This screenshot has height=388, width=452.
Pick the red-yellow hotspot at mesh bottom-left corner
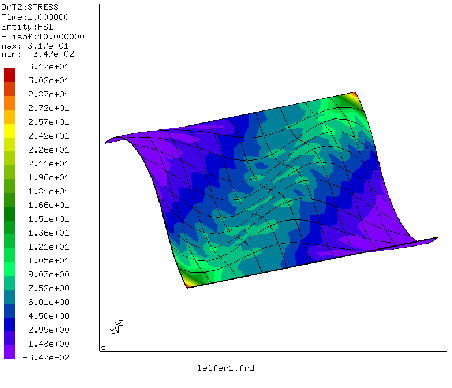tap(189, 282)
